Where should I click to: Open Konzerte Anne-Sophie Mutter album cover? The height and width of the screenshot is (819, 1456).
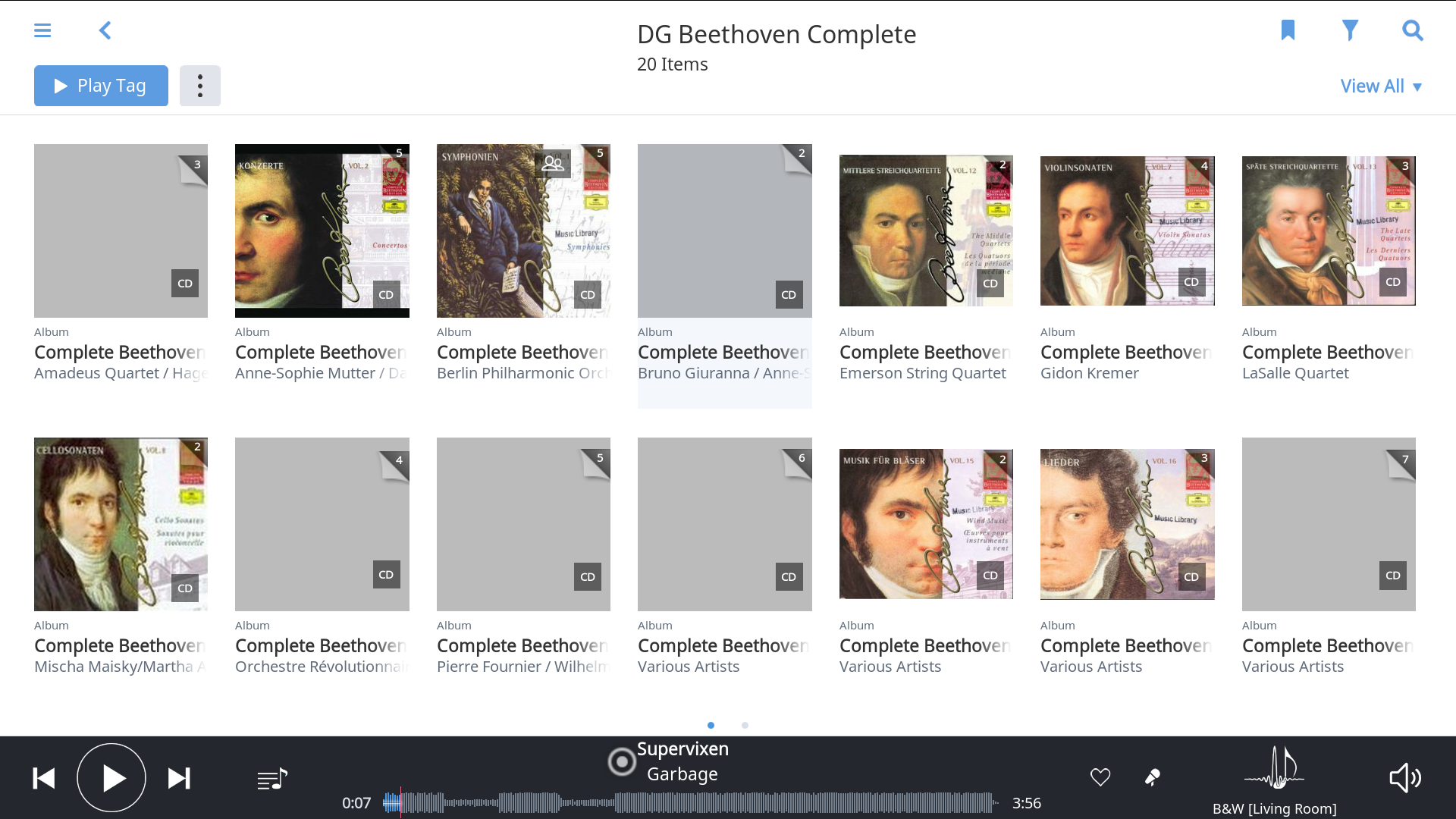point(322,231)
